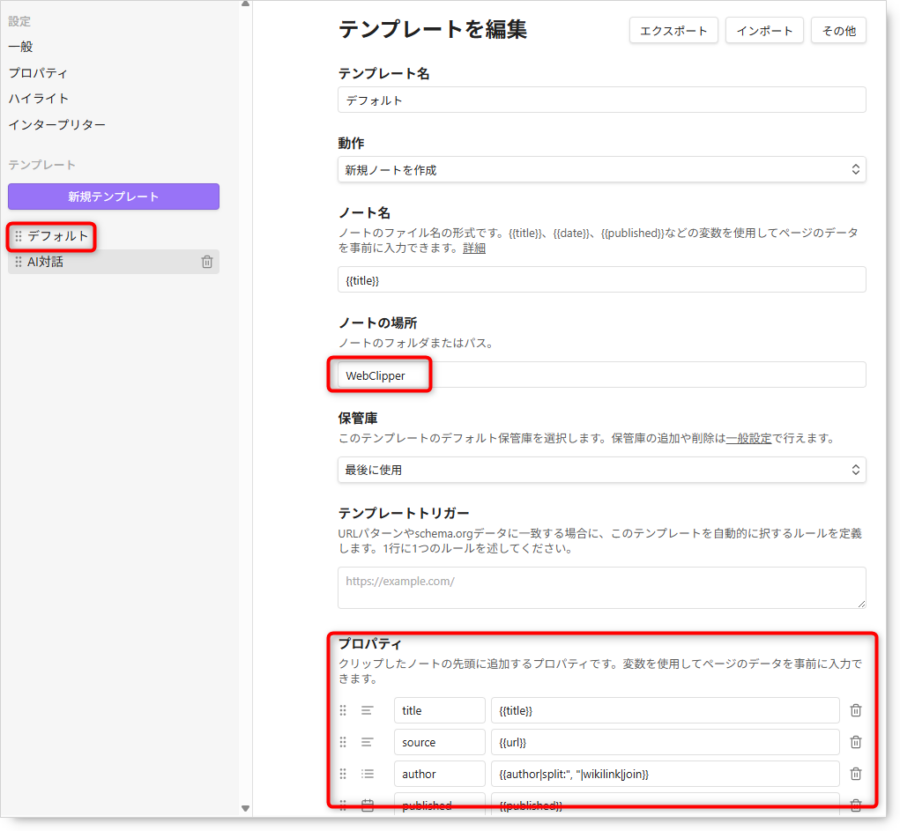Click the text type icon beside title property
Screen dimensions: 900x831
(x=368, y=710)
